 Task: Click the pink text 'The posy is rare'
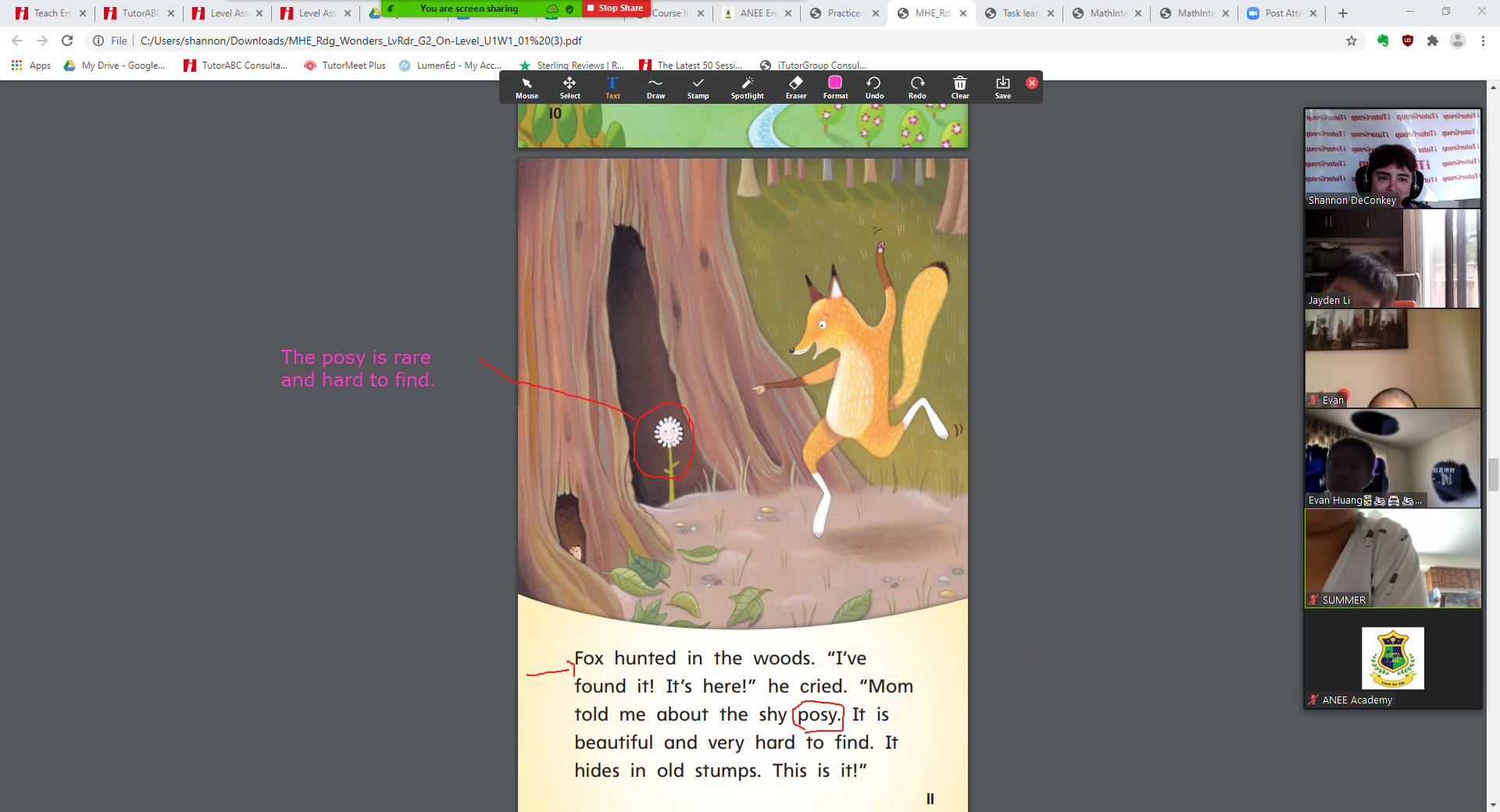(355, 357)
